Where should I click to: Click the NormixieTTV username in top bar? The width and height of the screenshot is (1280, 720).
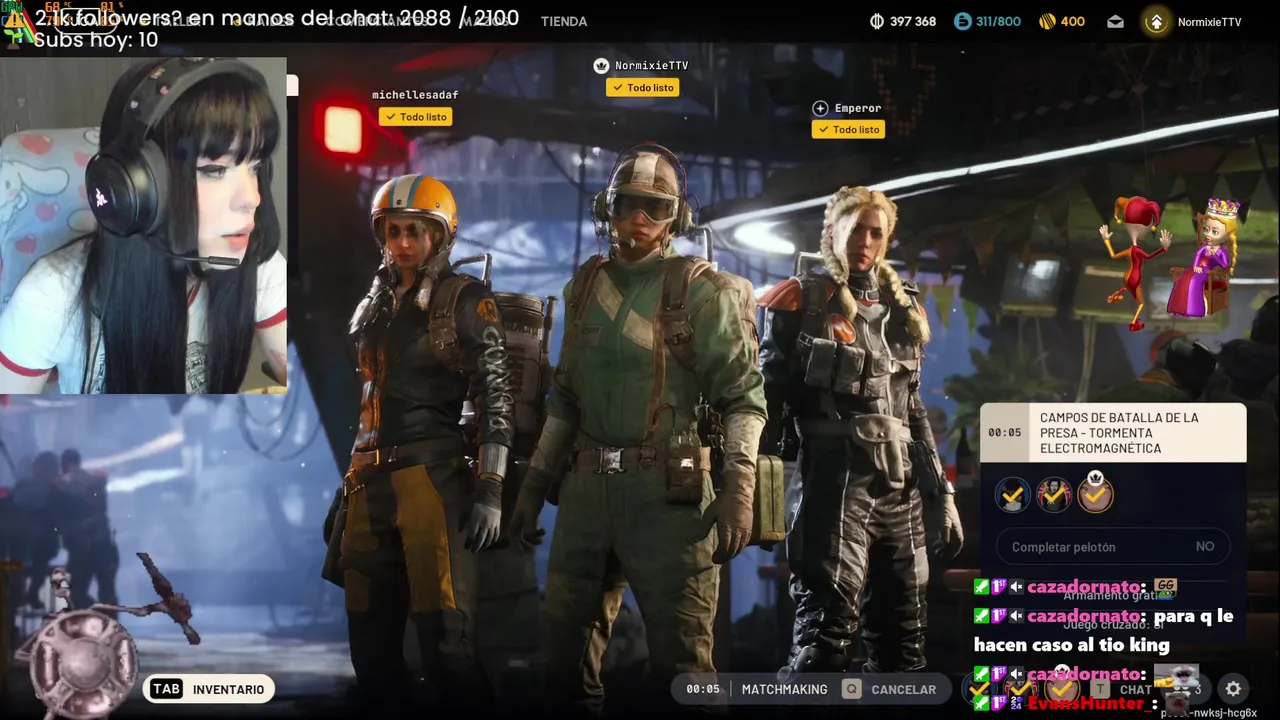(1209, 22)
